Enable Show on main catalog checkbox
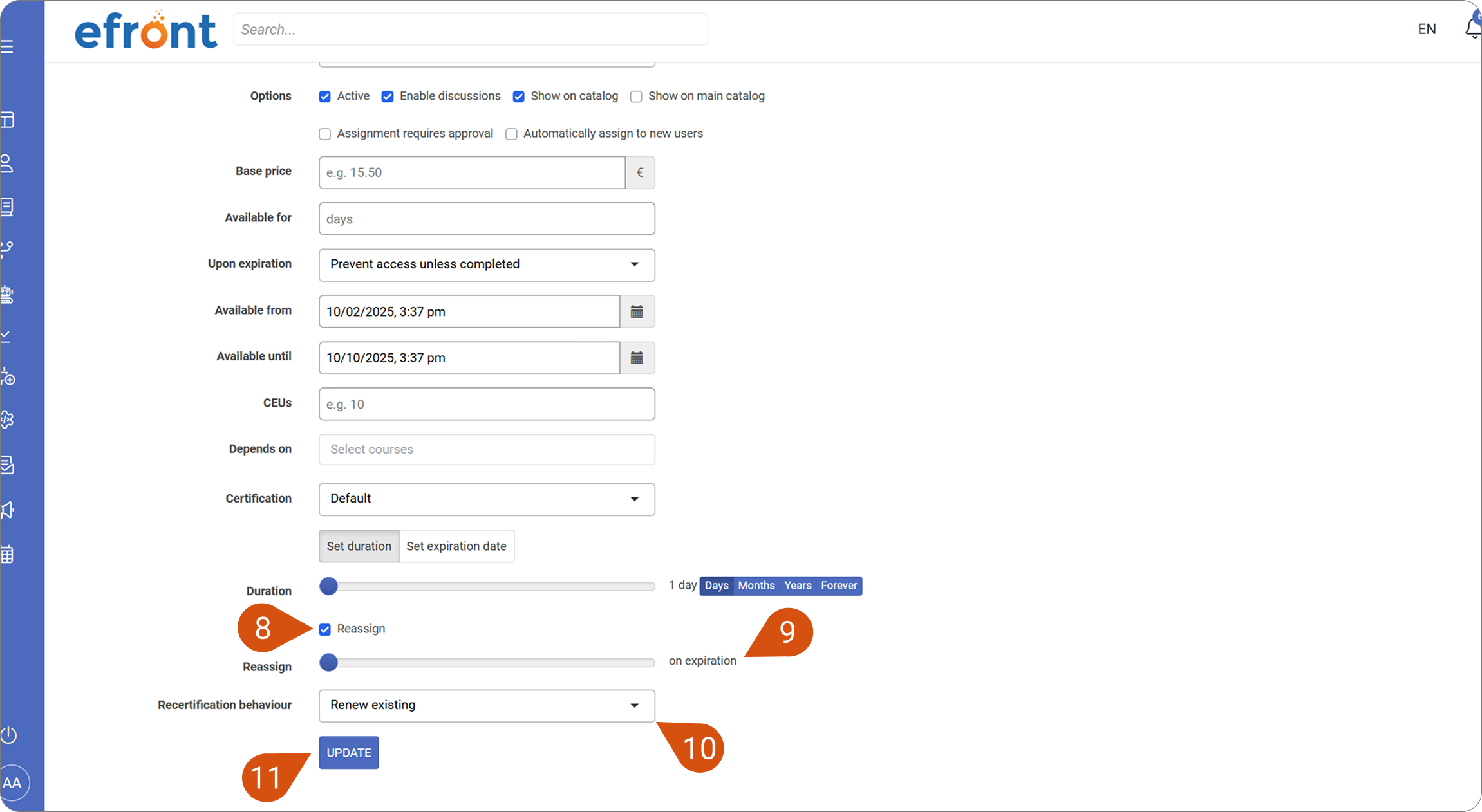Image resolution: width=1482 pixels, height=812 pixels. (x=636, y=97)
